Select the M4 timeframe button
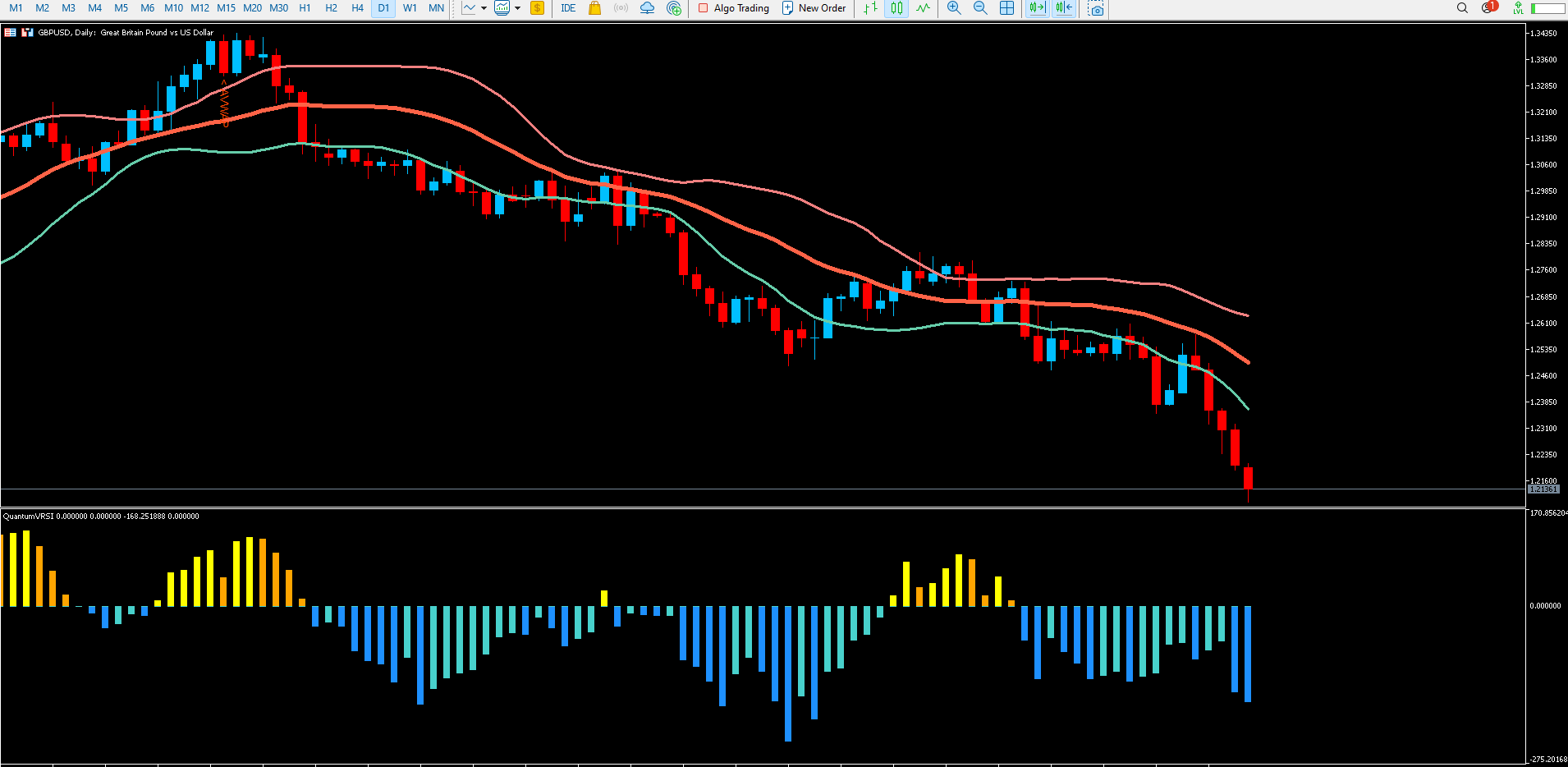Viewport: 1568px width, 767px height. (94, 8)
